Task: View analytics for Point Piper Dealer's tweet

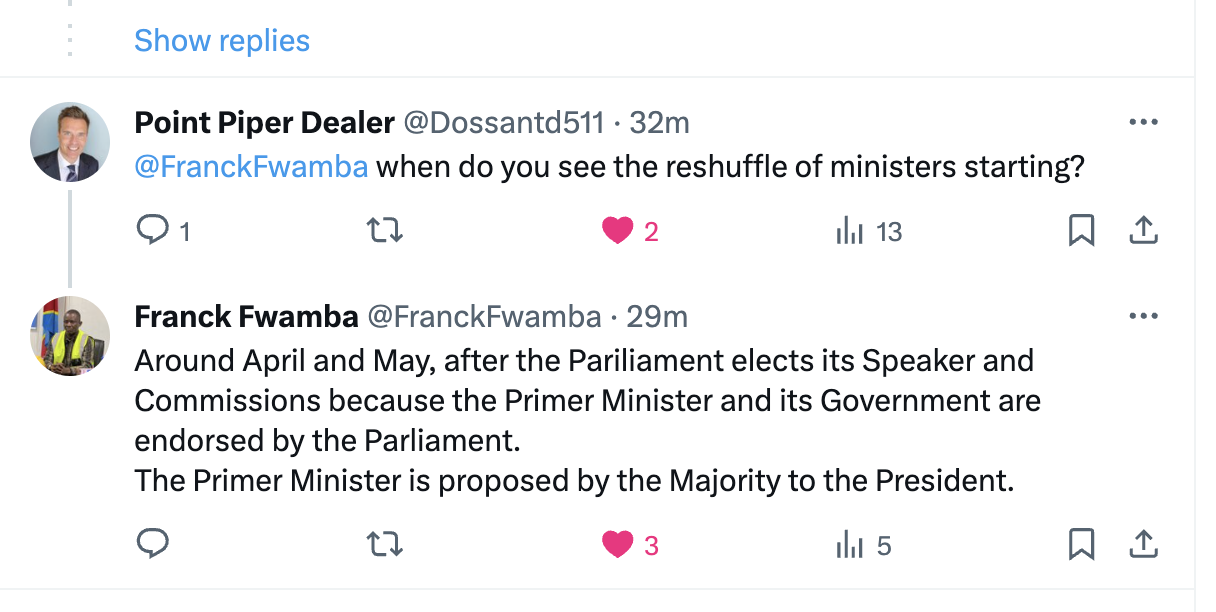Action: click(850, 232)
